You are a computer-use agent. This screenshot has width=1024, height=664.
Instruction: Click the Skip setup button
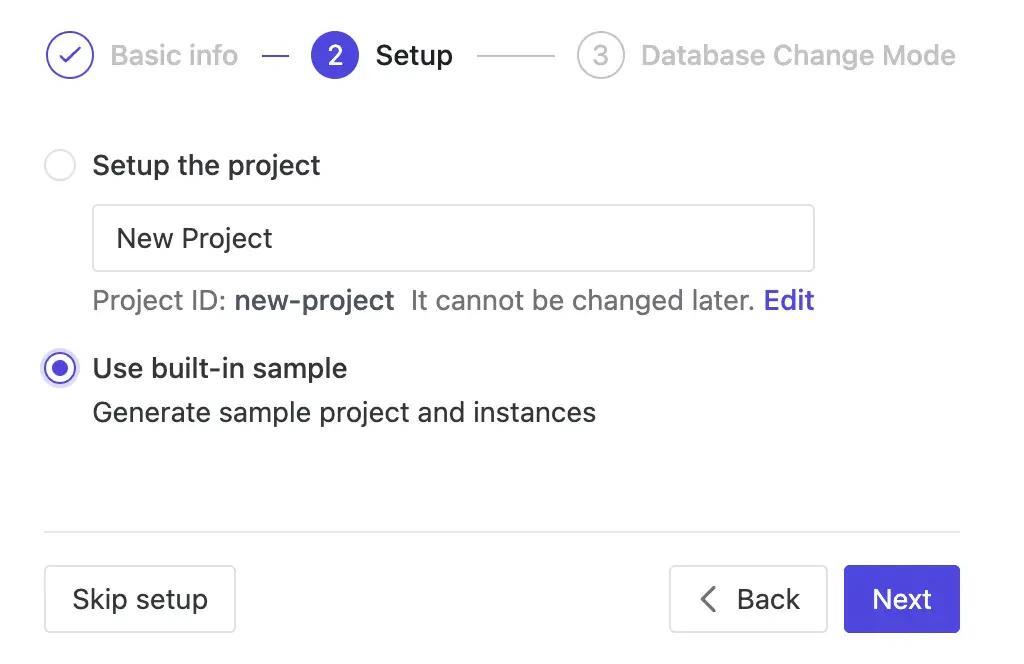tap(139, 599)
